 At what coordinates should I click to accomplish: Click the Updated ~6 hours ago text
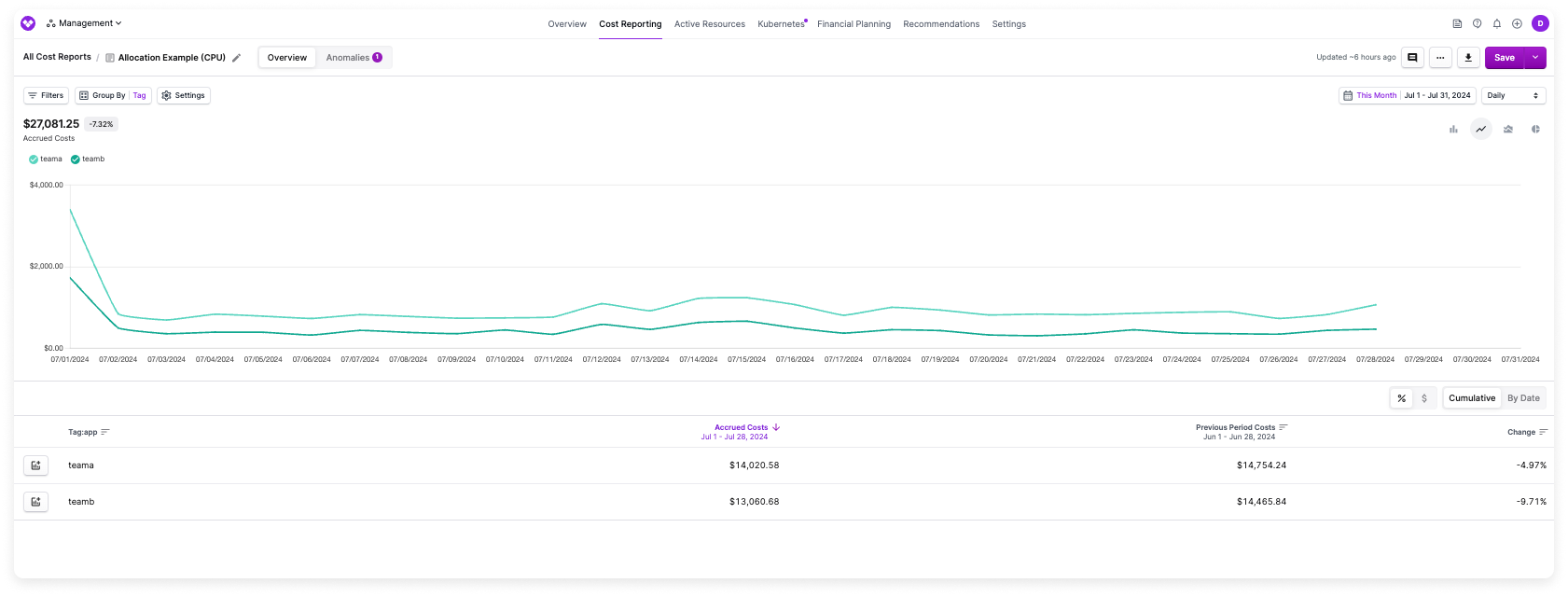pos(1355,58)
